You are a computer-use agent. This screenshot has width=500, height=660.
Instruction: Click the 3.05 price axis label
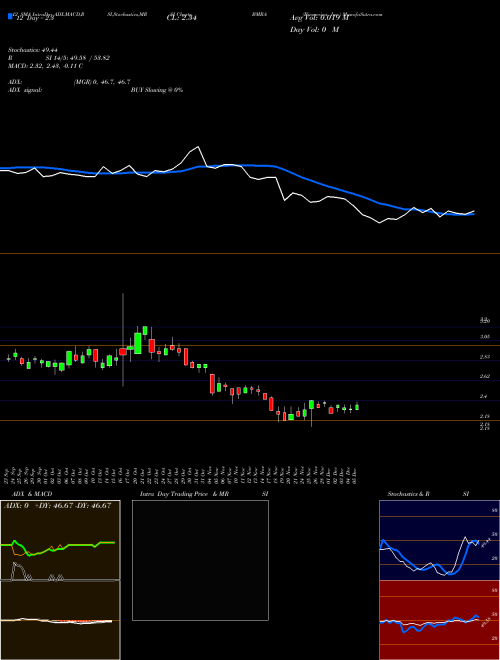coord(485,337)
